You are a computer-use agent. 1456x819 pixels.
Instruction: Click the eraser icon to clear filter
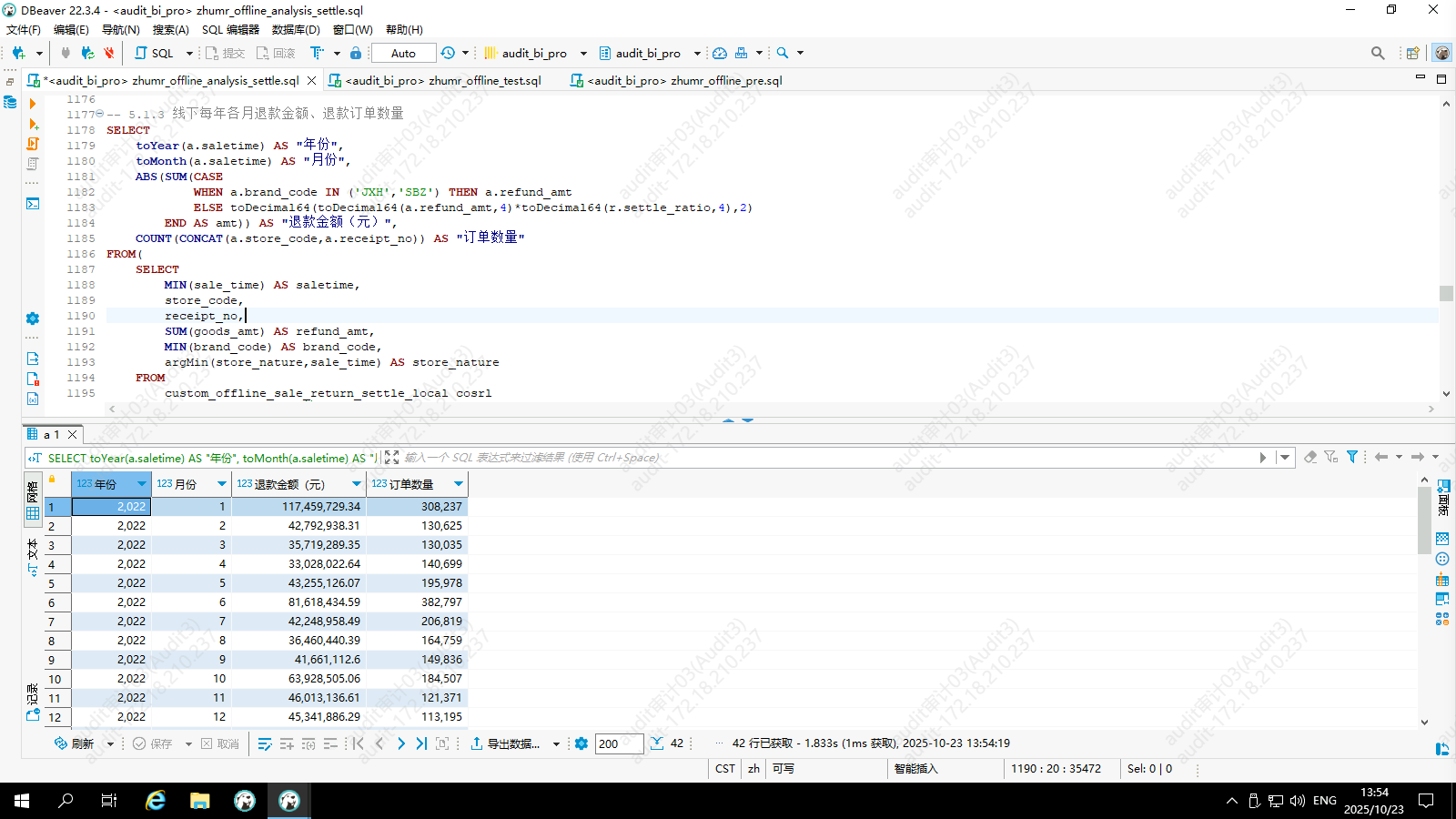click(1310, 457)
